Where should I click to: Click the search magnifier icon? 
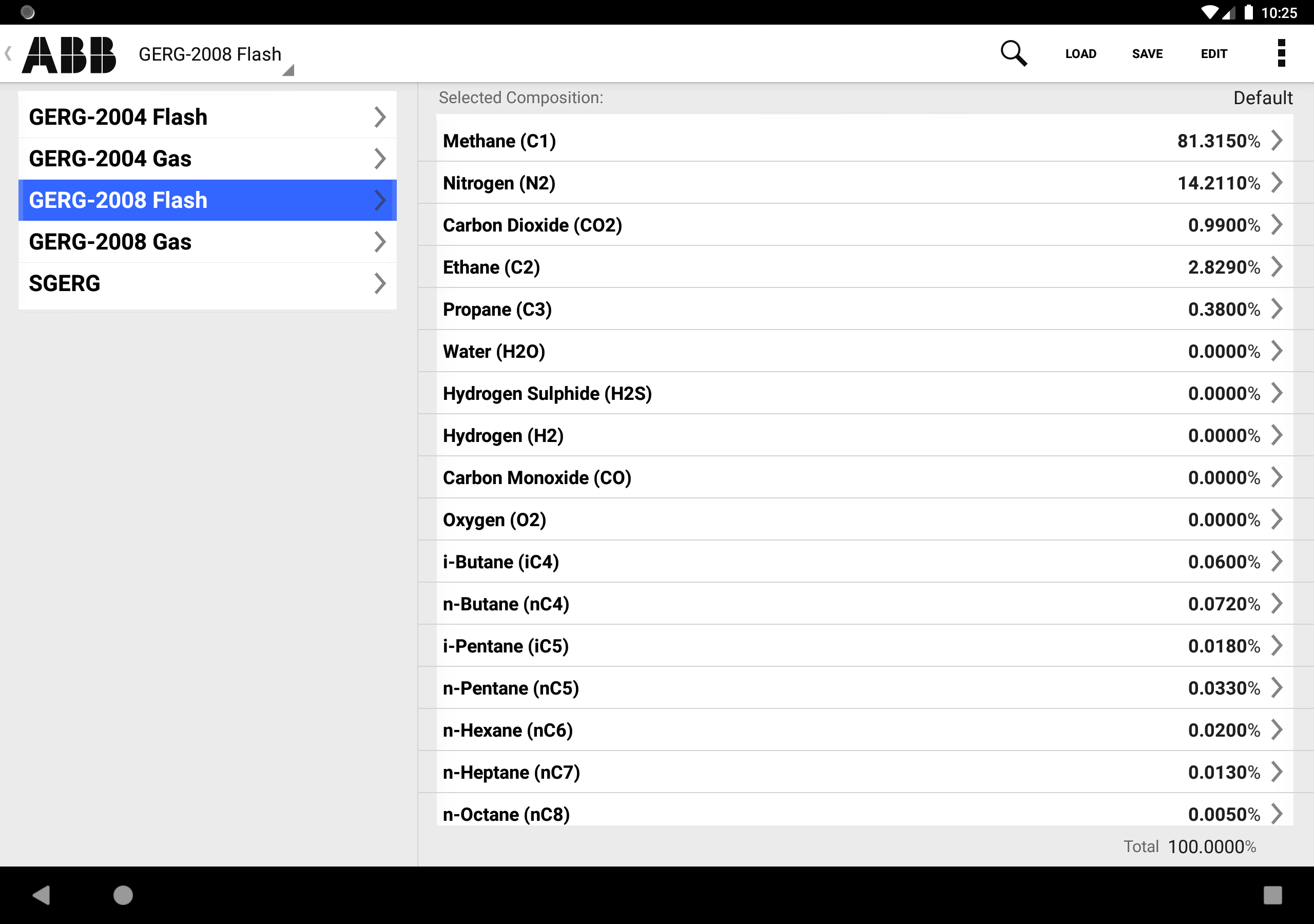[x=1013, y=54]
